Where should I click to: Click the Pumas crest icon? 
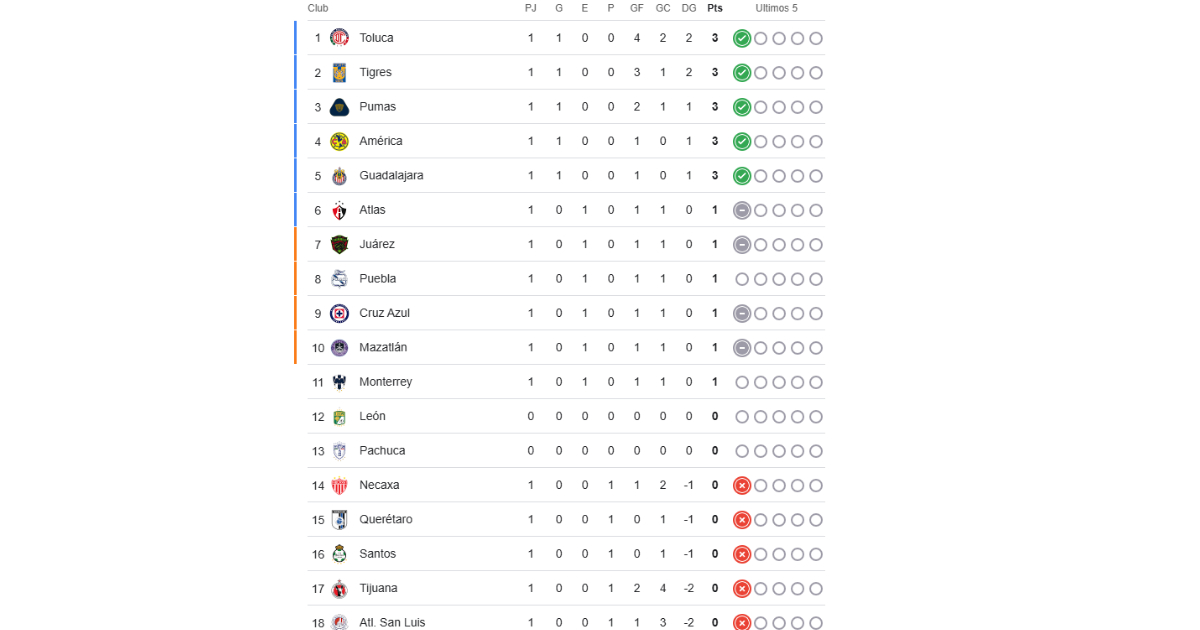[x=339, y=107]
